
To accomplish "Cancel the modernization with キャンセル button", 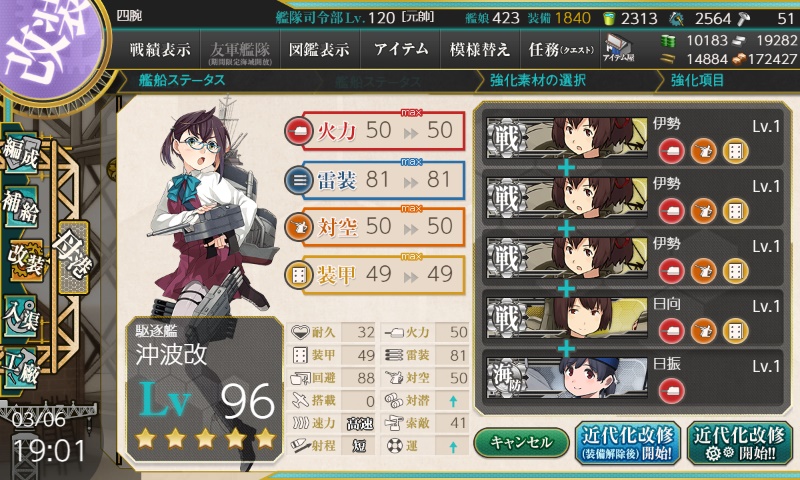I will (x=521, y=442).
